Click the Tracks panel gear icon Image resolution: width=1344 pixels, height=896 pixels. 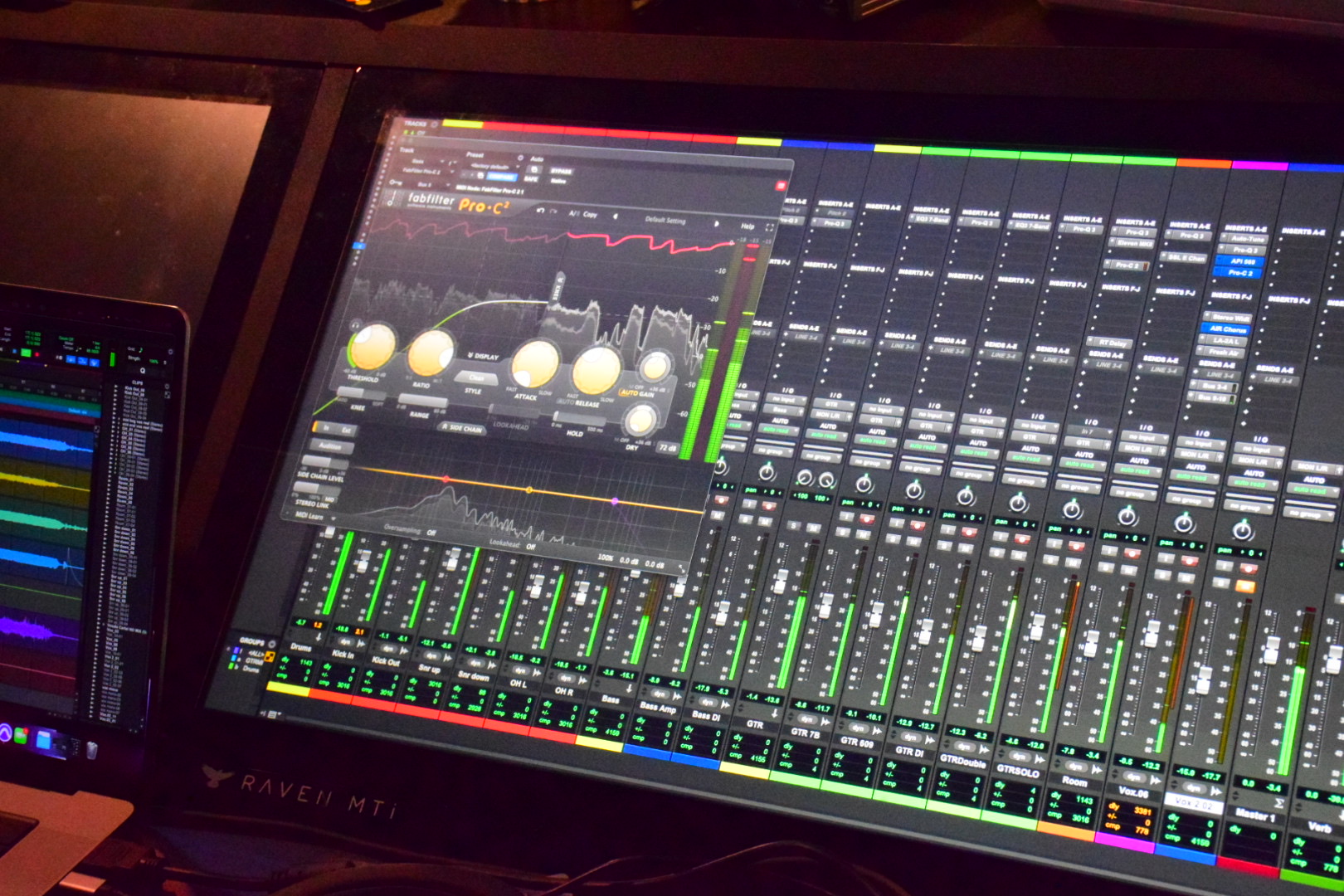(435, 124)
